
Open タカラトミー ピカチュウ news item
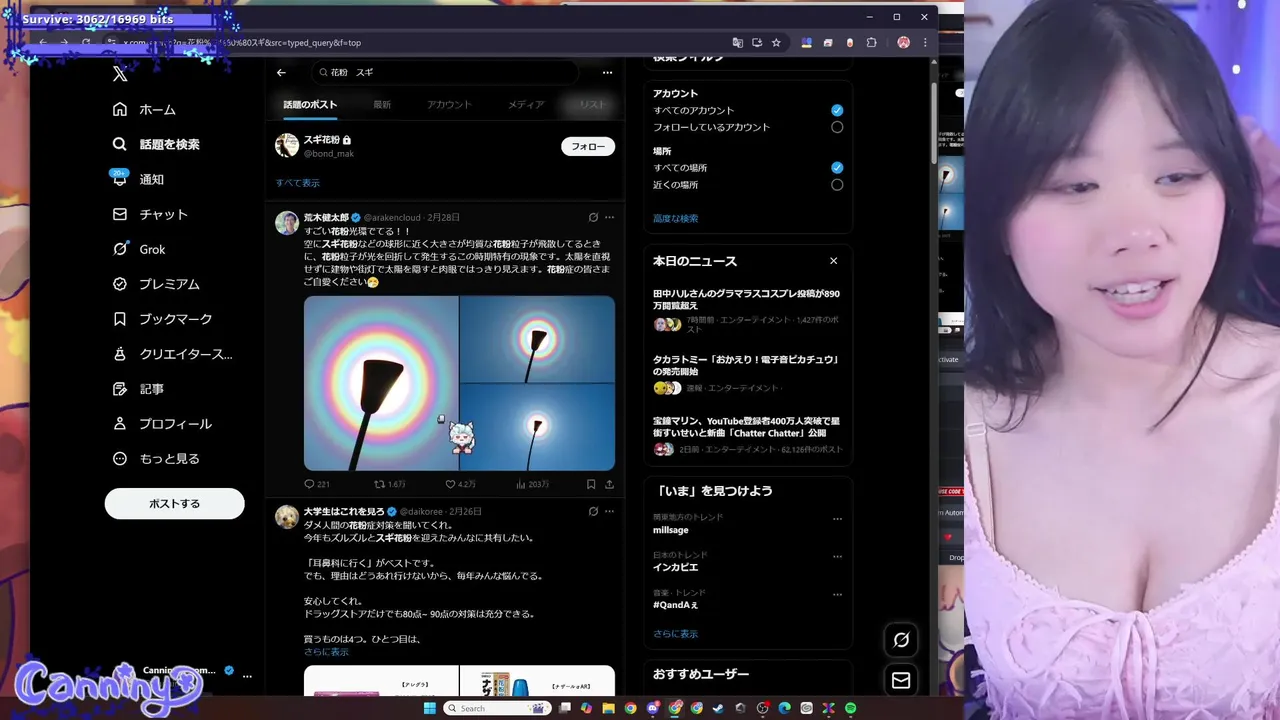[x=748, y=373]
